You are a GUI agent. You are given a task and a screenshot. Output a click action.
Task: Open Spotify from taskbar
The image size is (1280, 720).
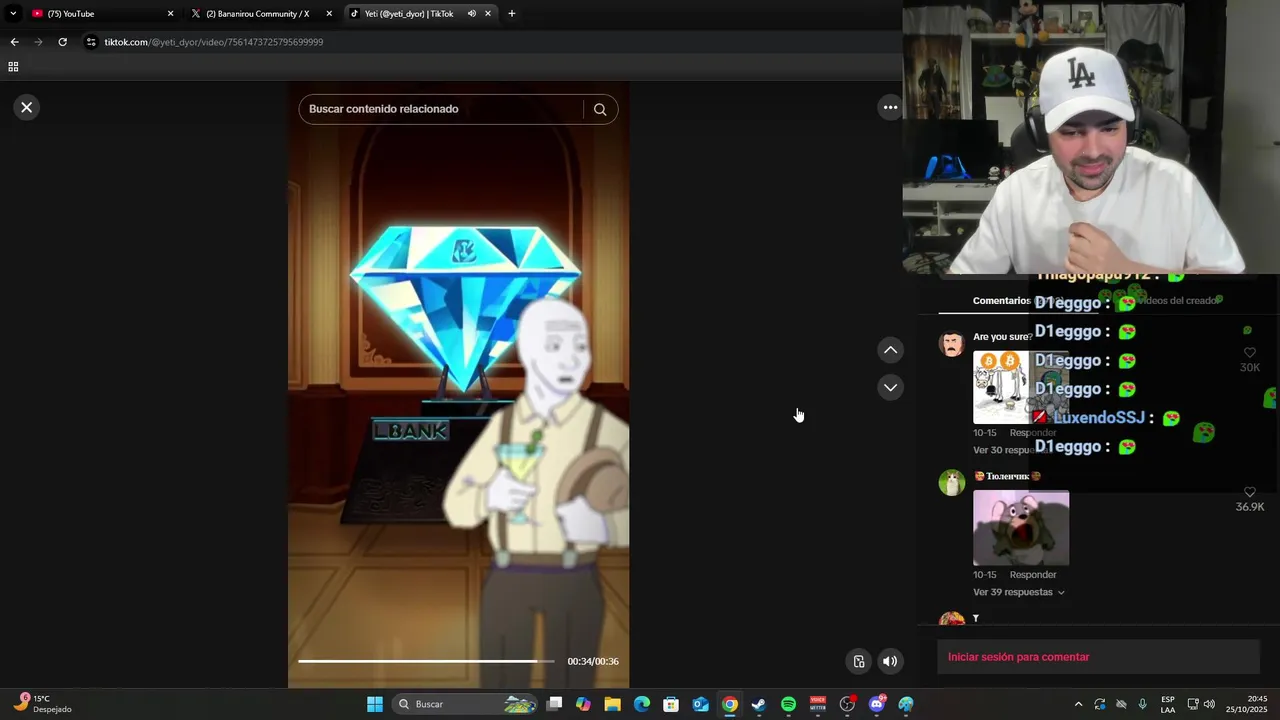(x=788, y=704)
